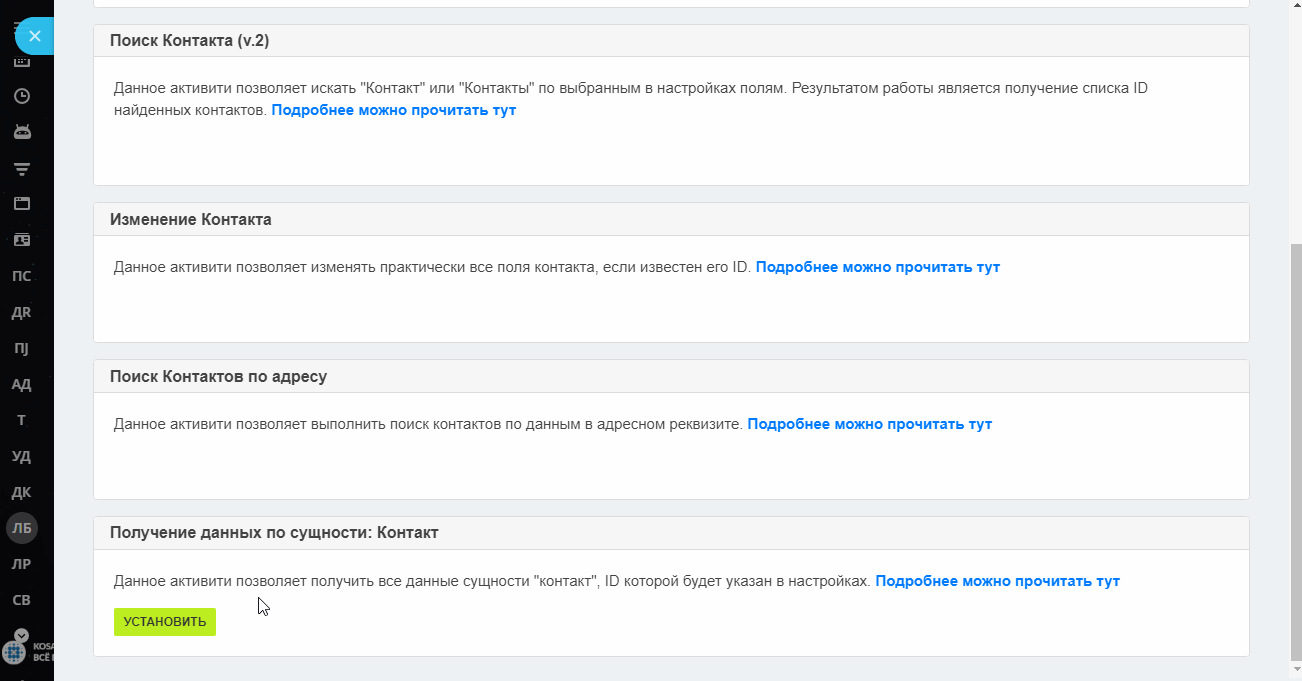This screenshot has height=681, width=1302.
Task: Open the СВ sidebar item
Action: coord(21,600)
